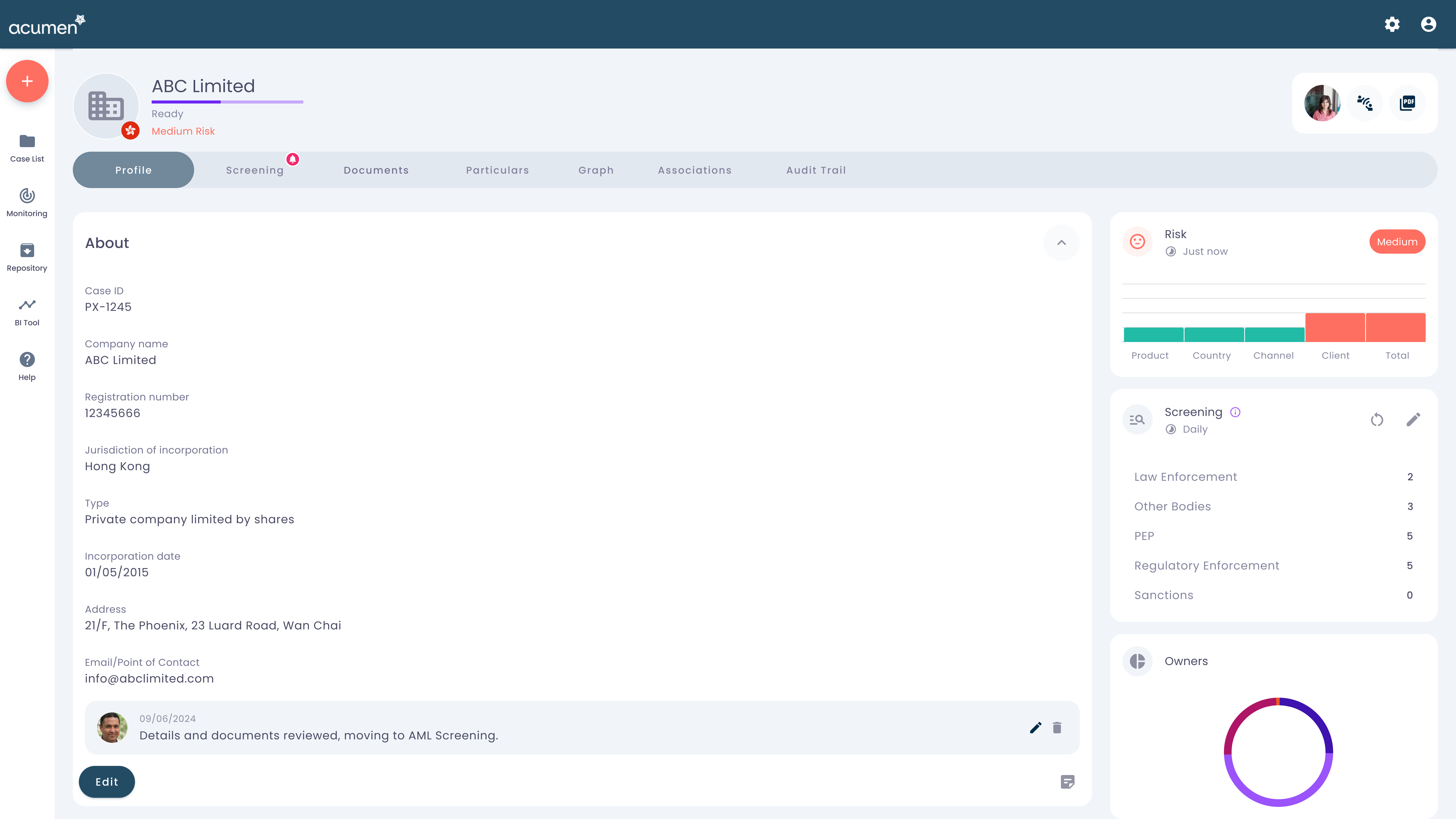The image size is (1456, 819).
Task: Click the Just now risk timestamp
Action: (1205, 252)
